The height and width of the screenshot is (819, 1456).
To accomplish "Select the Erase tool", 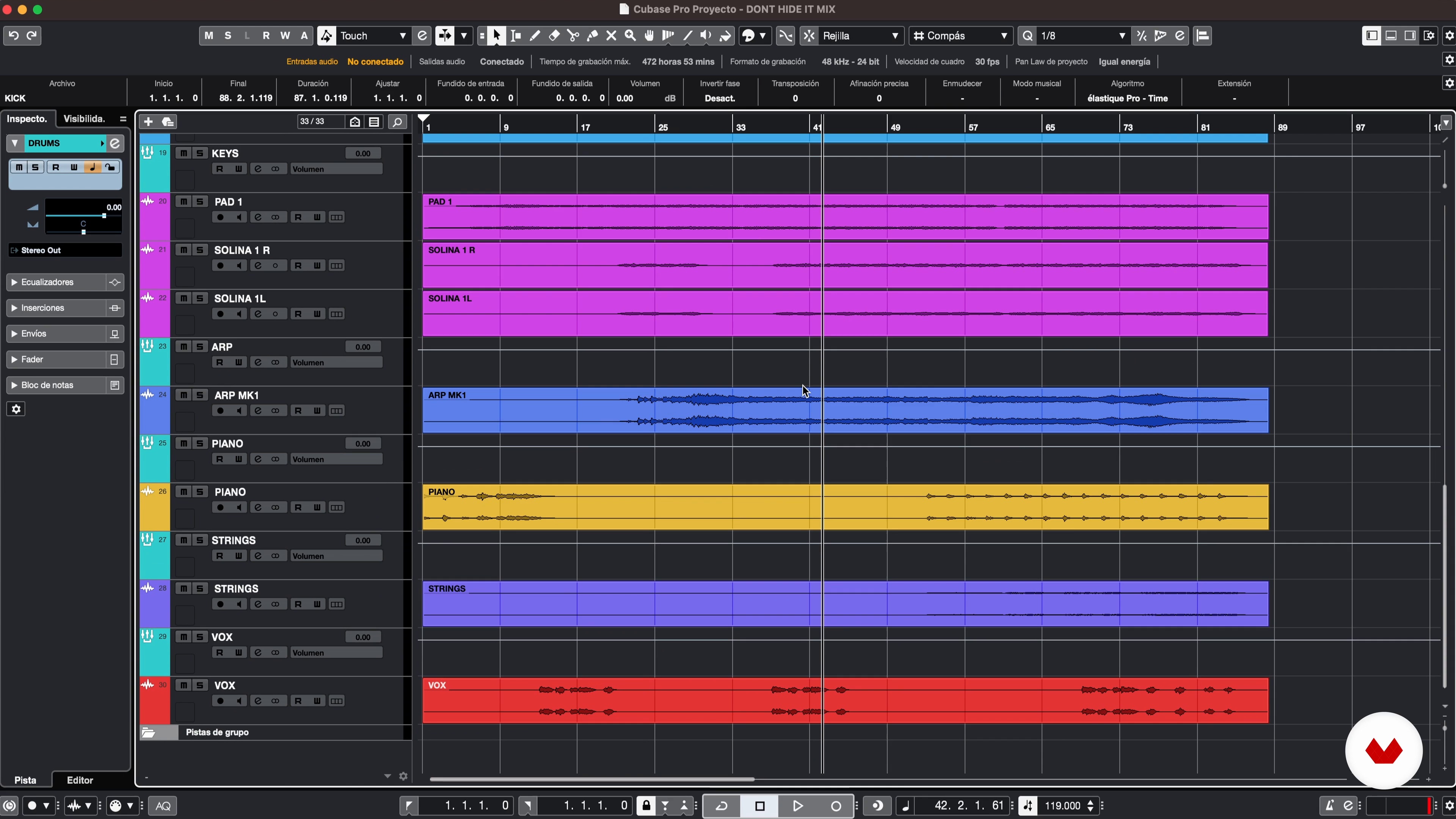I will (554, 36).
